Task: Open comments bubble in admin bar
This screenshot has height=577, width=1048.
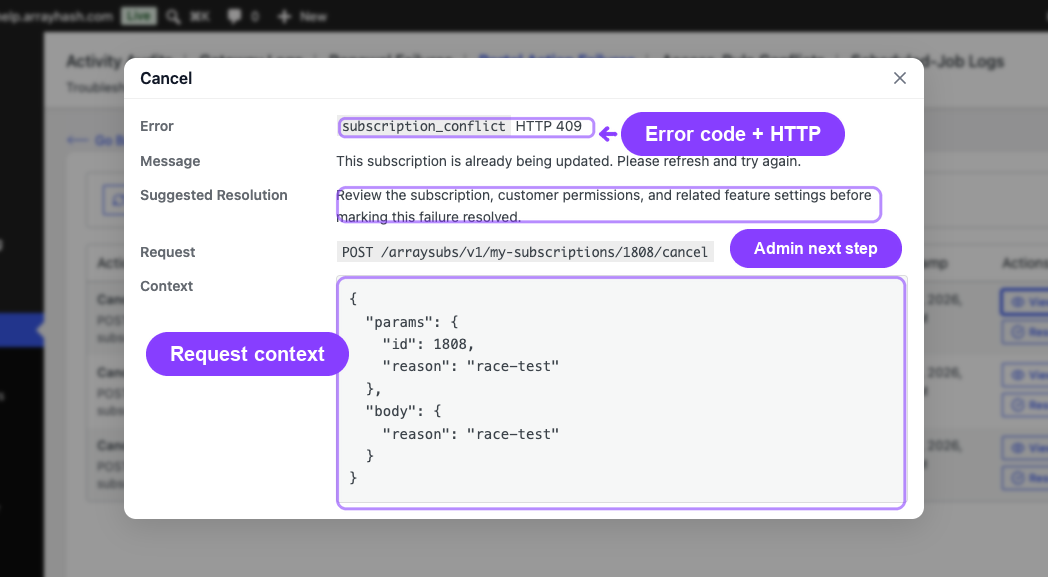Action: click(234, 16)
